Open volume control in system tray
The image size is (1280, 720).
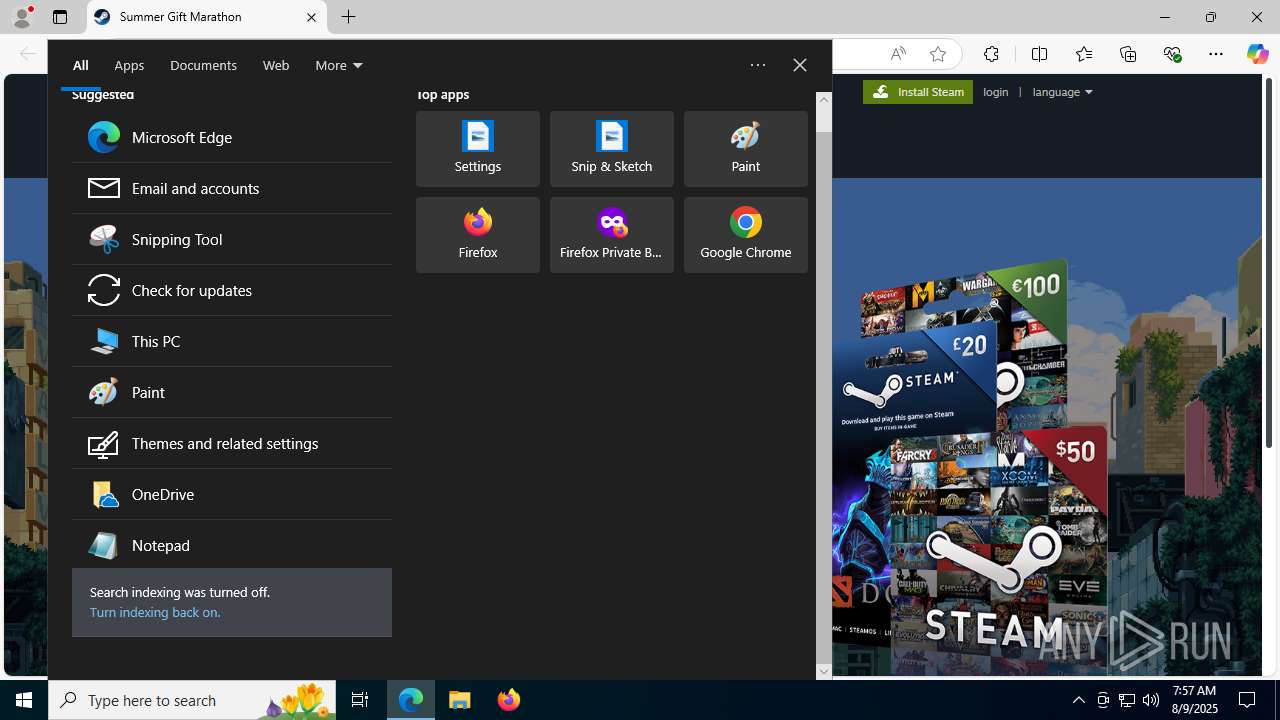(x=1151, y=700)
